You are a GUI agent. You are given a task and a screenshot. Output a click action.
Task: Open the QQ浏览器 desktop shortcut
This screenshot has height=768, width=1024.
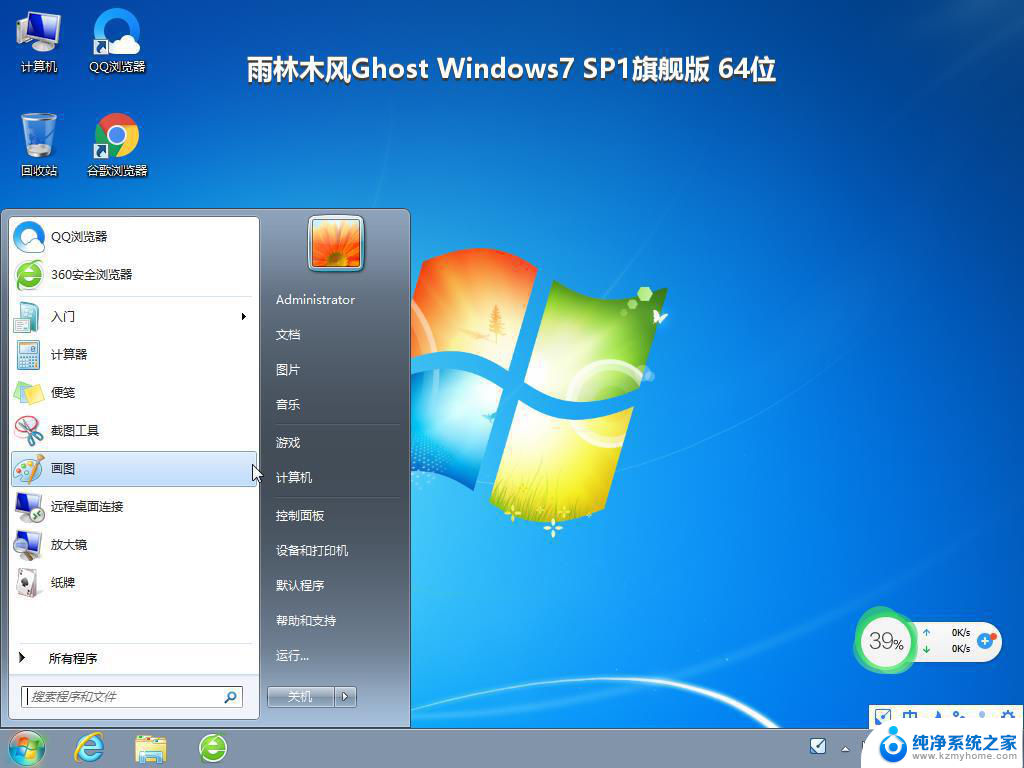pyautogui.click(x=117, y=41)
